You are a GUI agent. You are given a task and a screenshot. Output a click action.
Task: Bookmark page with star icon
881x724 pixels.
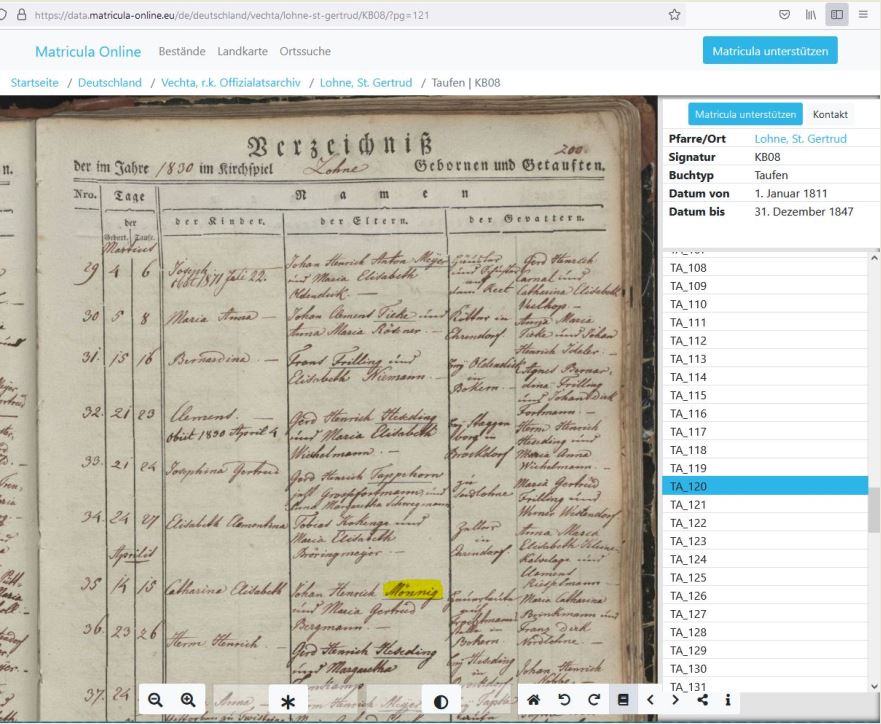(x=674, y=15)
